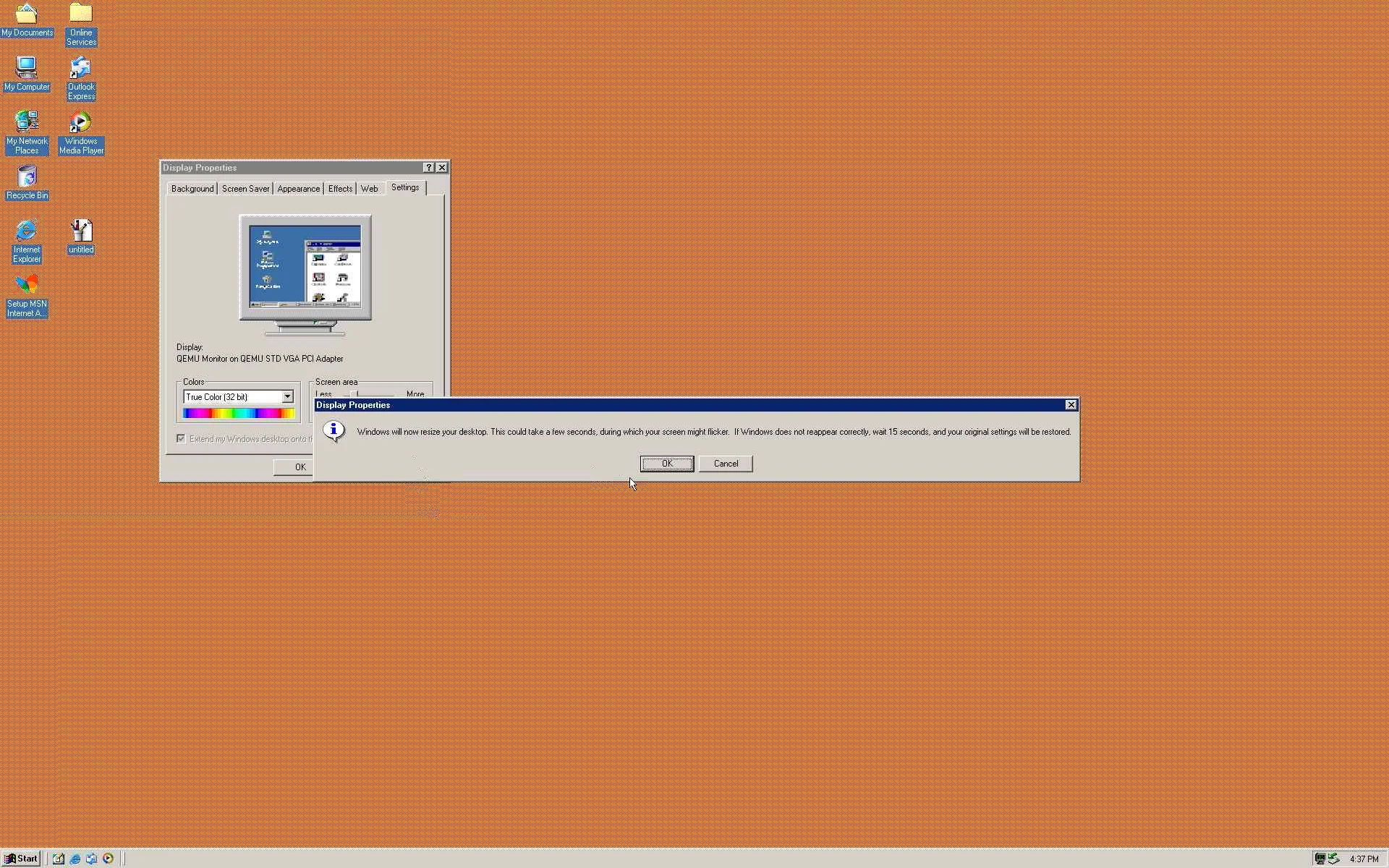Viewport: 1389px width, 868px height.
Task: Open Windows Media Player shortcut
Action: (81, 123)
